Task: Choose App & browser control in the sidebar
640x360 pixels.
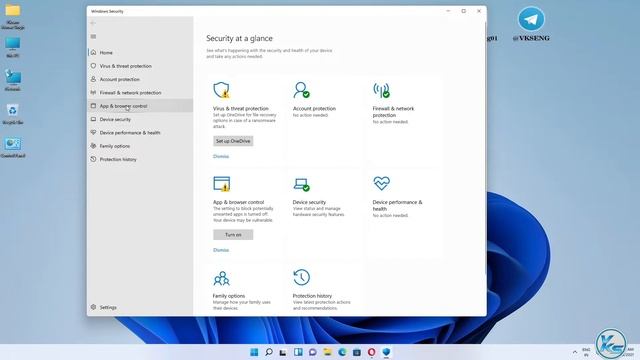Action: (140, 106)
